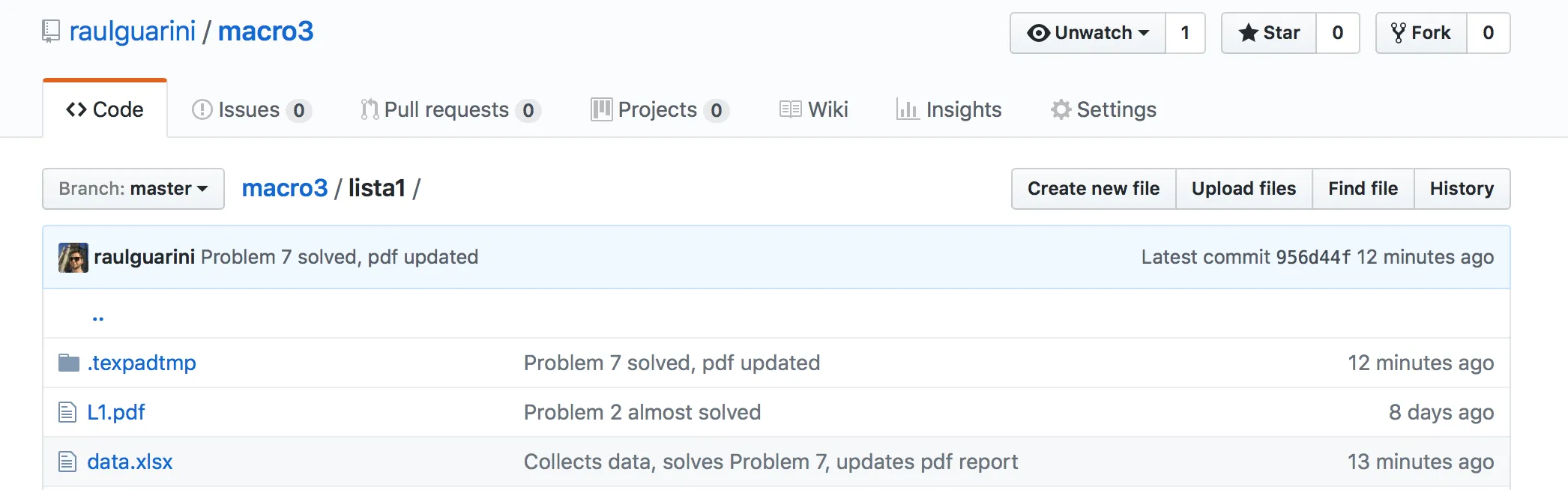
Task: Fork the macro3 repository
Action: coord(1421,33)
